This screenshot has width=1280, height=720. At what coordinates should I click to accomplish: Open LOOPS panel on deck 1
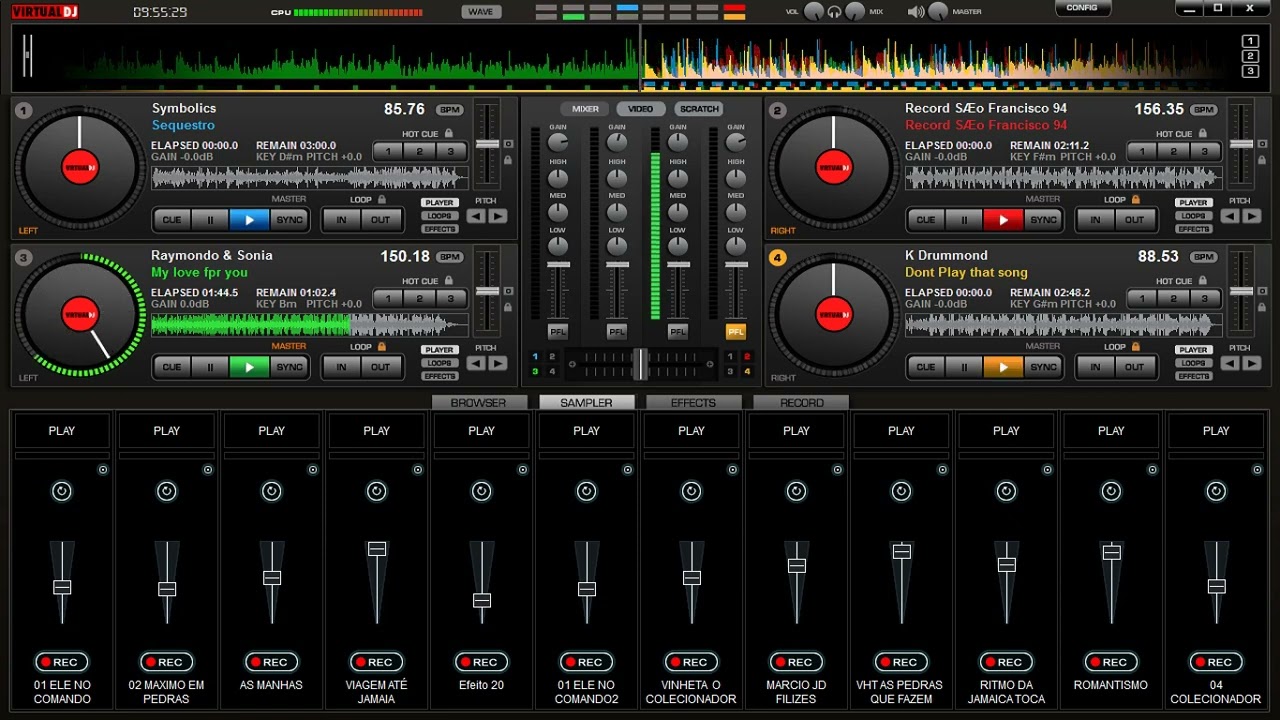click(439, 216)
